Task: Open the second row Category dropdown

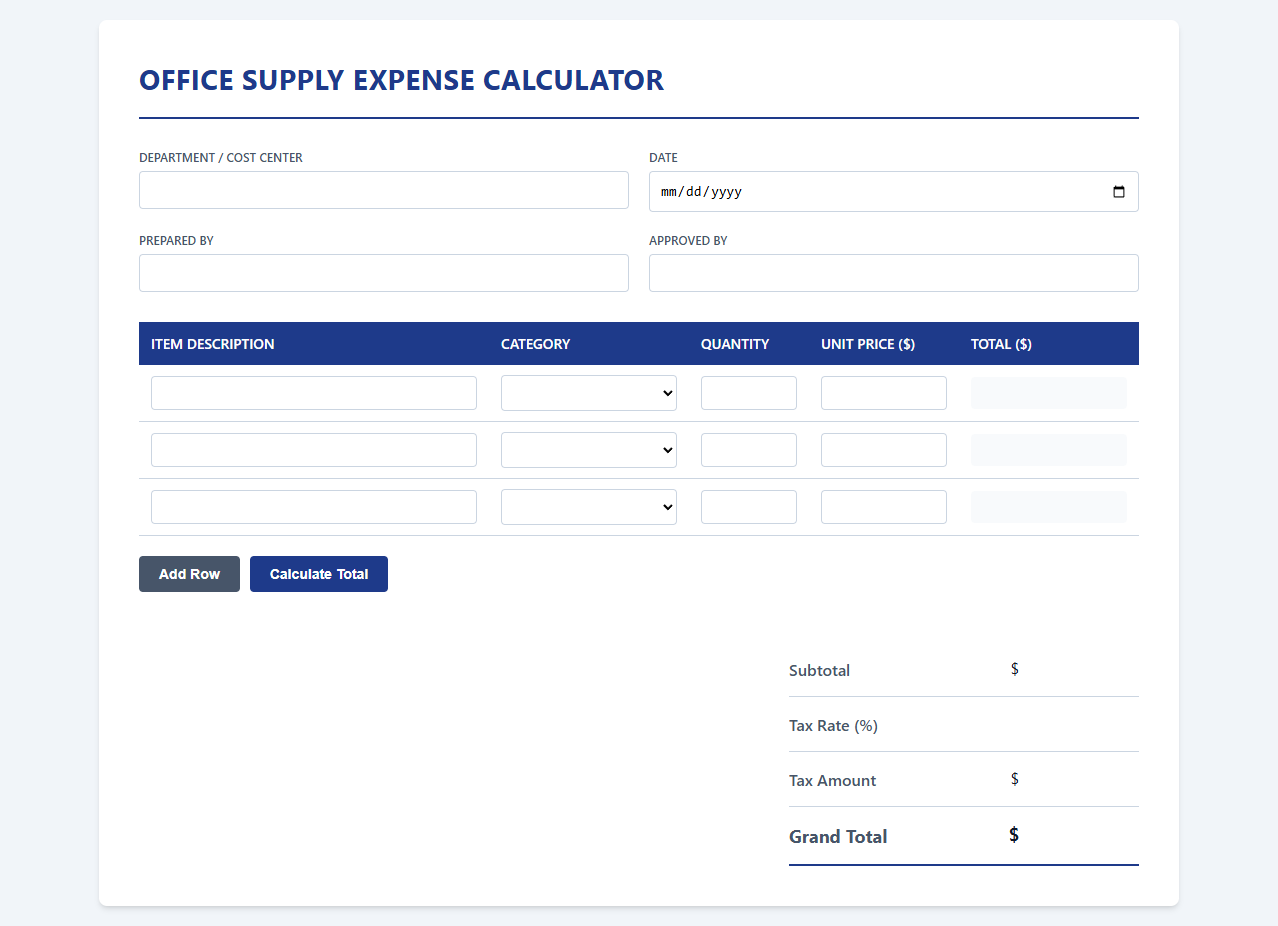Action: point(589,450)
